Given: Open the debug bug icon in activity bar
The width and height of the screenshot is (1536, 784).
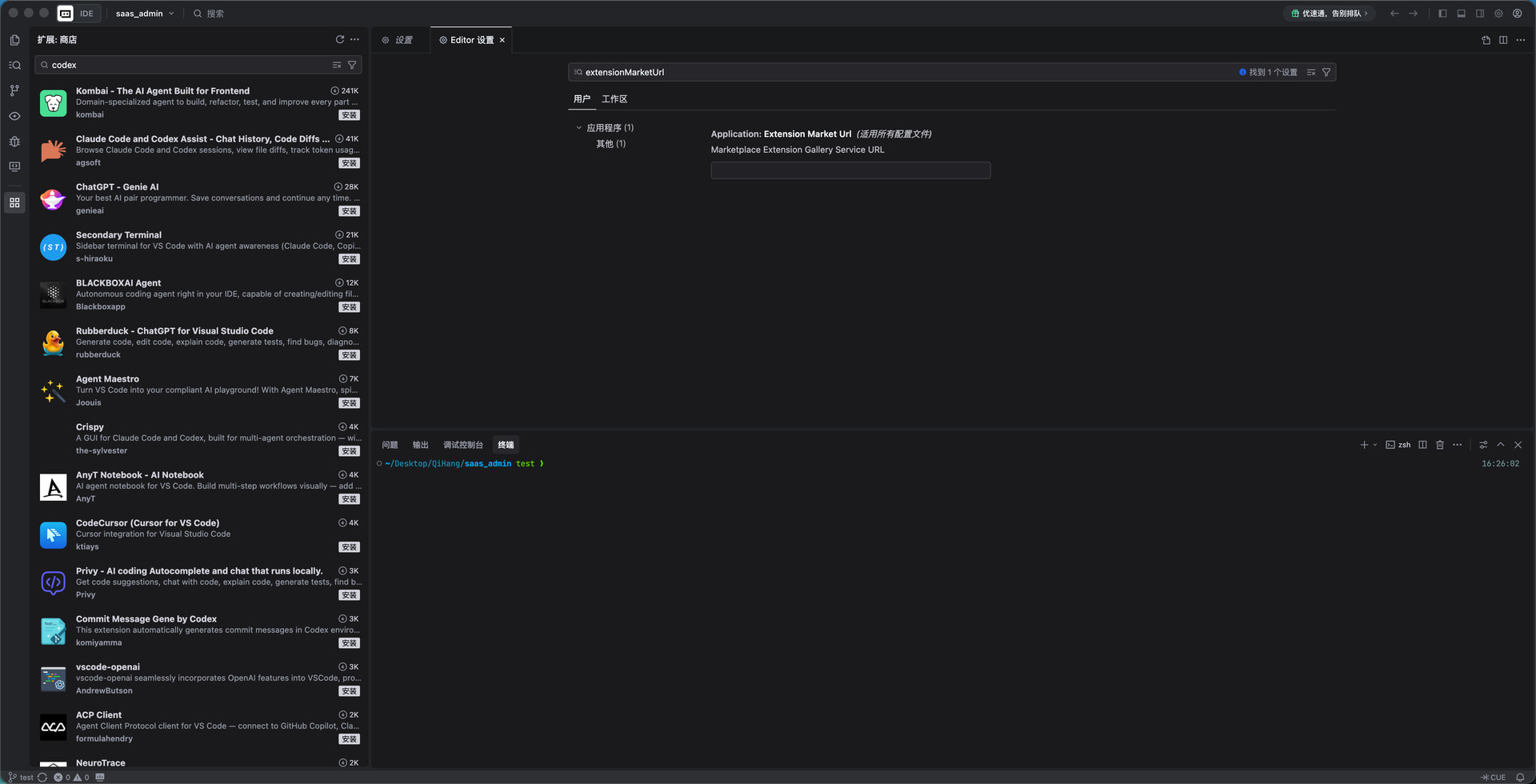Looking at the screenshot, I should point(14,142).
